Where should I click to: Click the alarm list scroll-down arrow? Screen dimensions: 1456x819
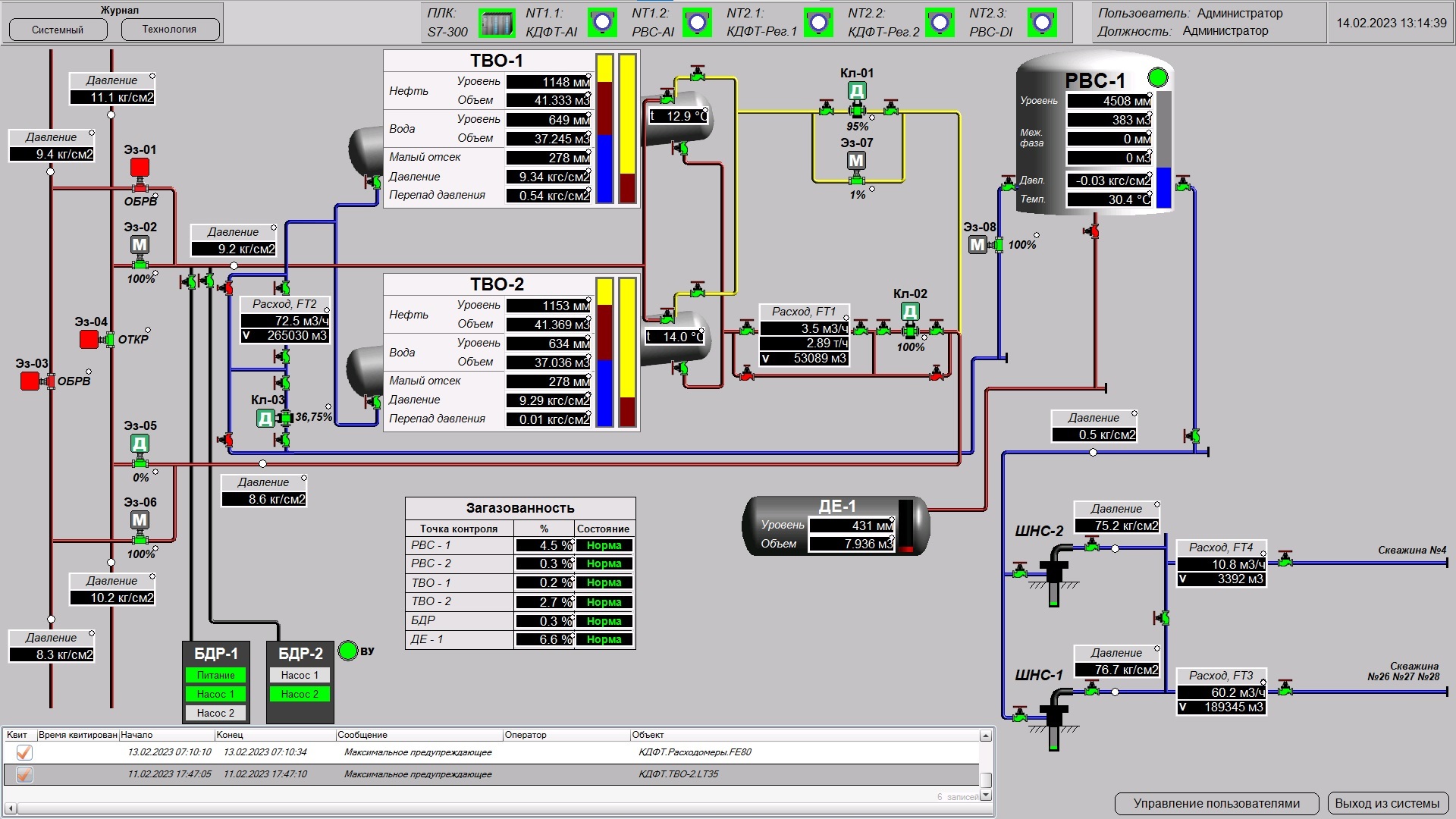click(986, 795)
